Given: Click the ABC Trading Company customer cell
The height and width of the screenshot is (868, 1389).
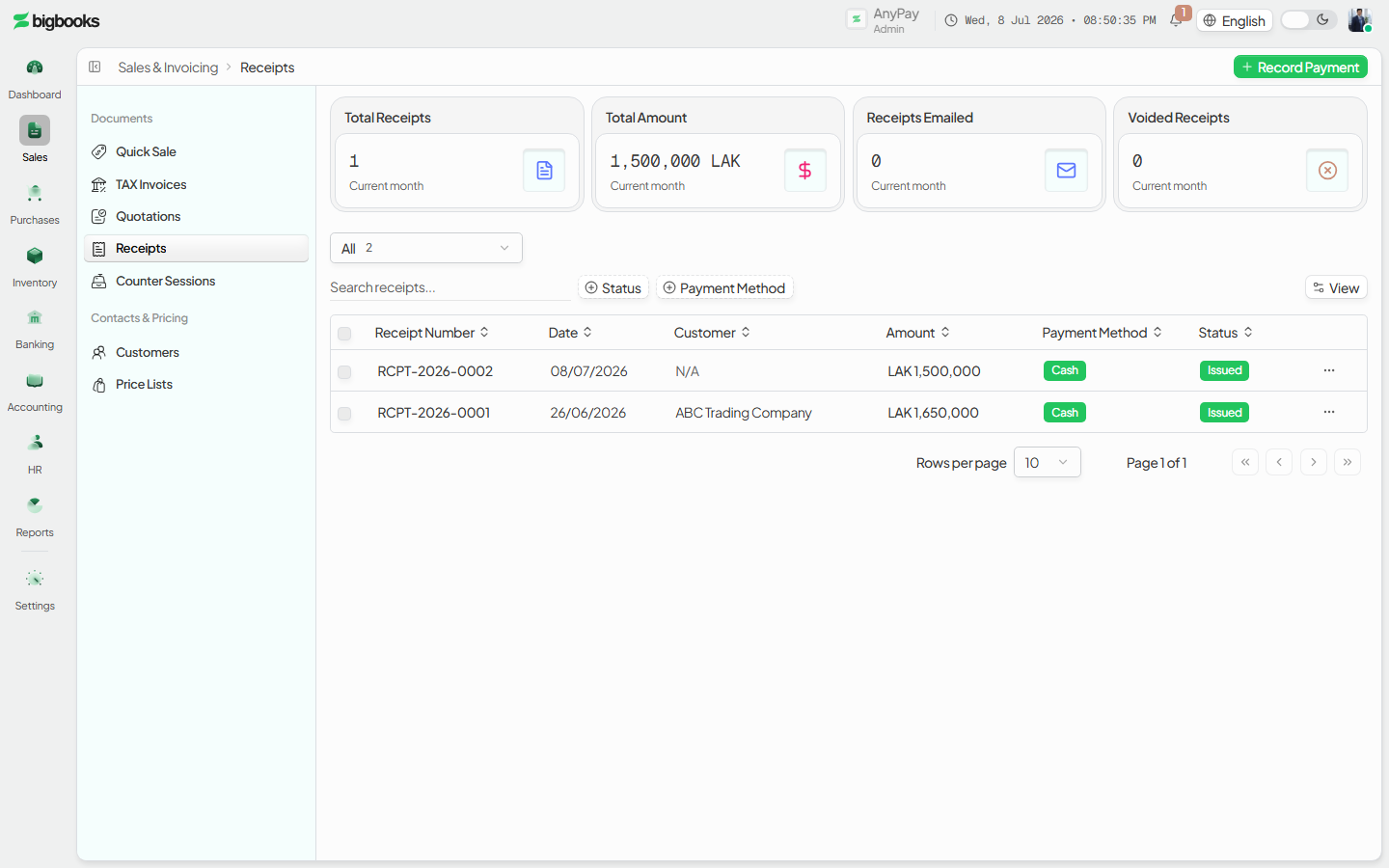Looking at the screenshot, I should click(744, 413).
